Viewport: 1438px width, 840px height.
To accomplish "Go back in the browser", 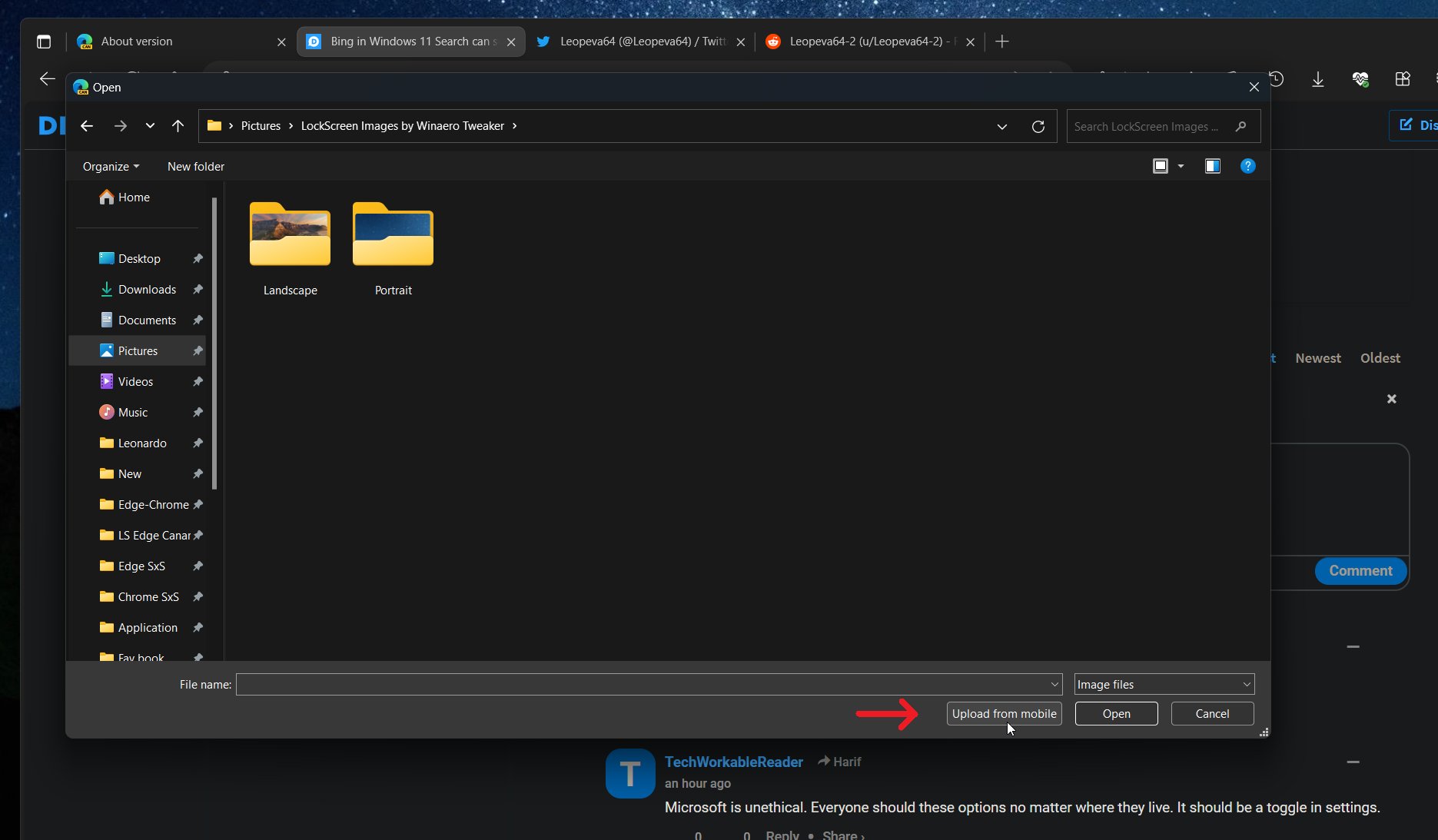I will (48, 78).
